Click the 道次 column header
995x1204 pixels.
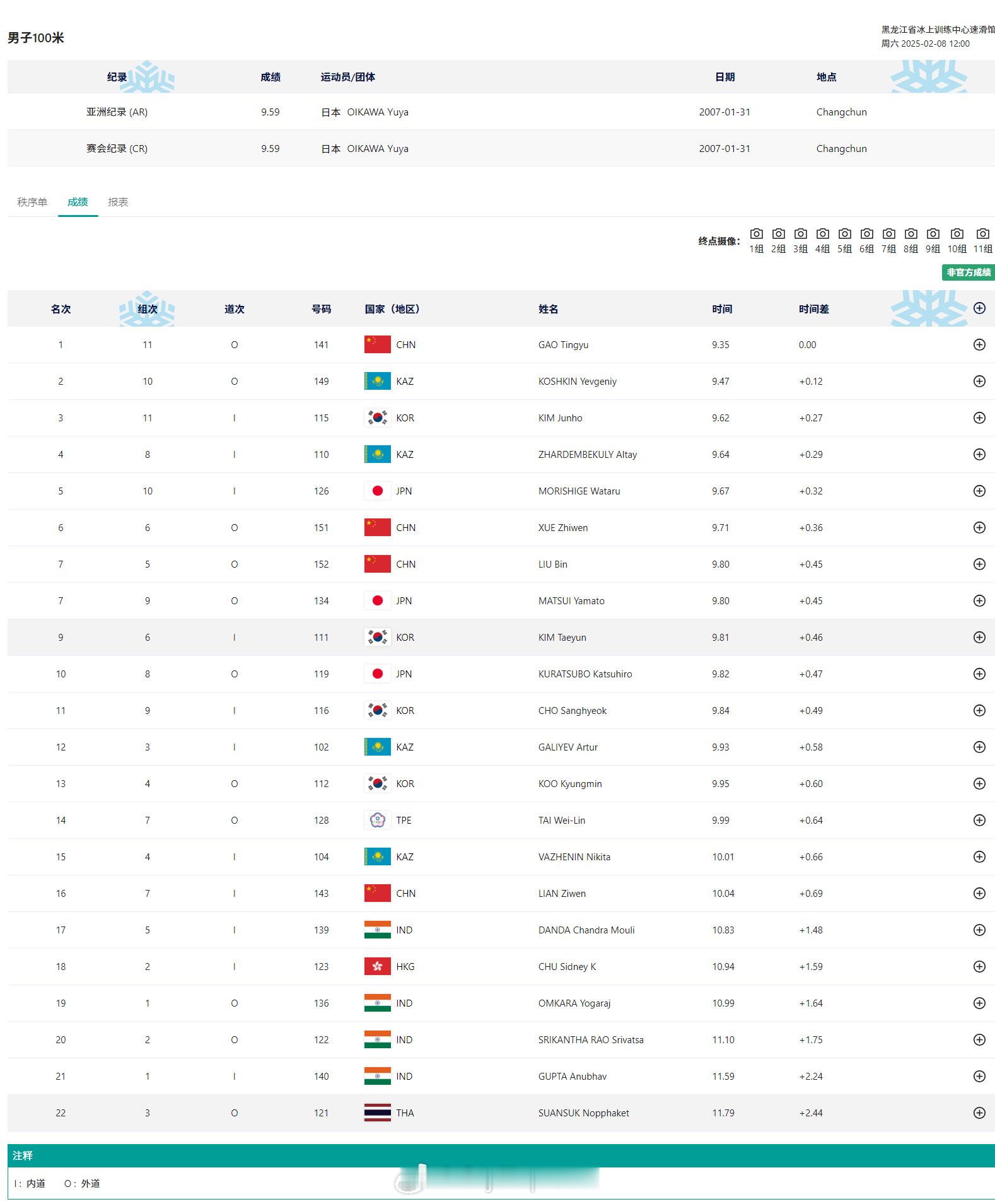pos(235,309)
